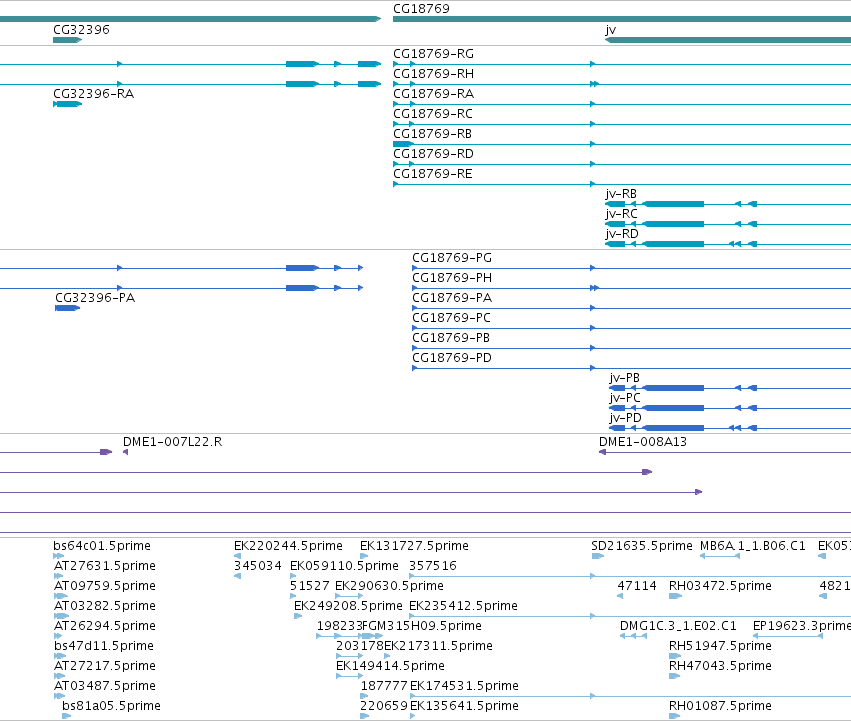851x721 pixels.
Task: Select transcript CG18769-RD label
Action: (433, 154)
